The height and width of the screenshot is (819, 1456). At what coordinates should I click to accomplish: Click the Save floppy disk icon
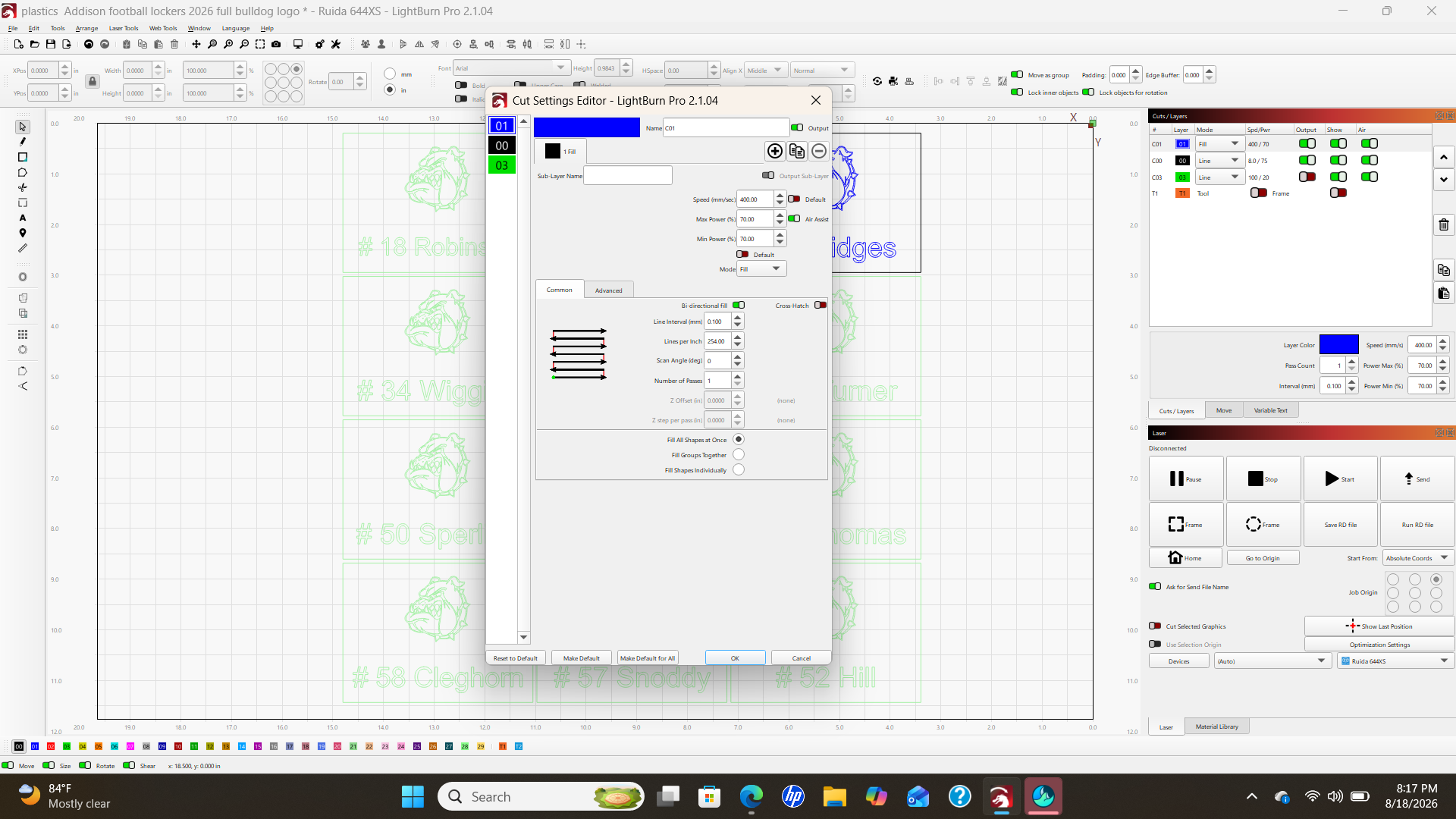pyautogui.click(x=51, y=44)
